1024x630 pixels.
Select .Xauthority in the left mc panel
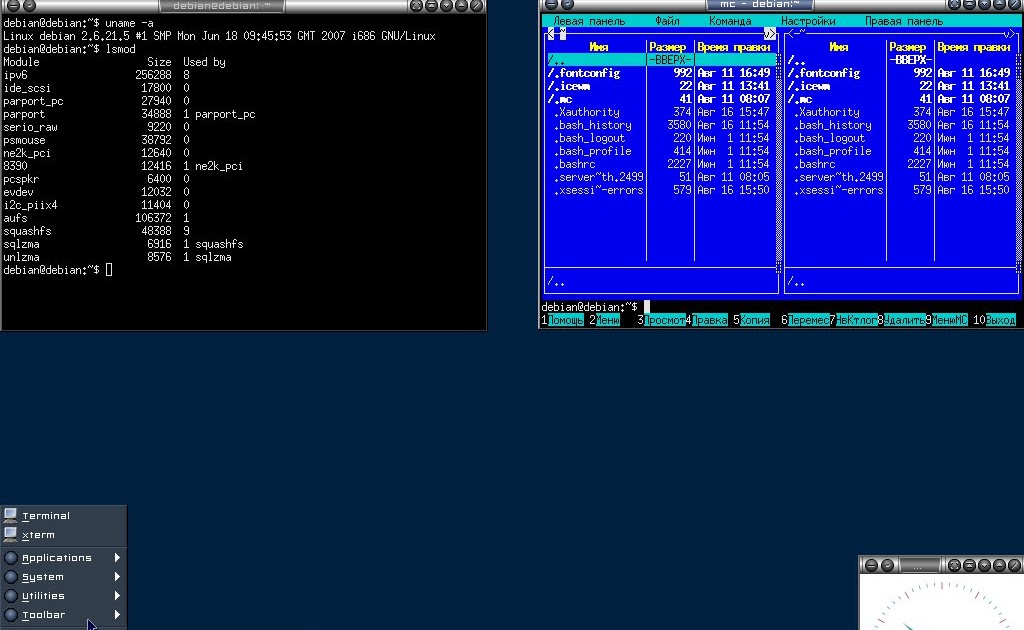coord(661,112)
